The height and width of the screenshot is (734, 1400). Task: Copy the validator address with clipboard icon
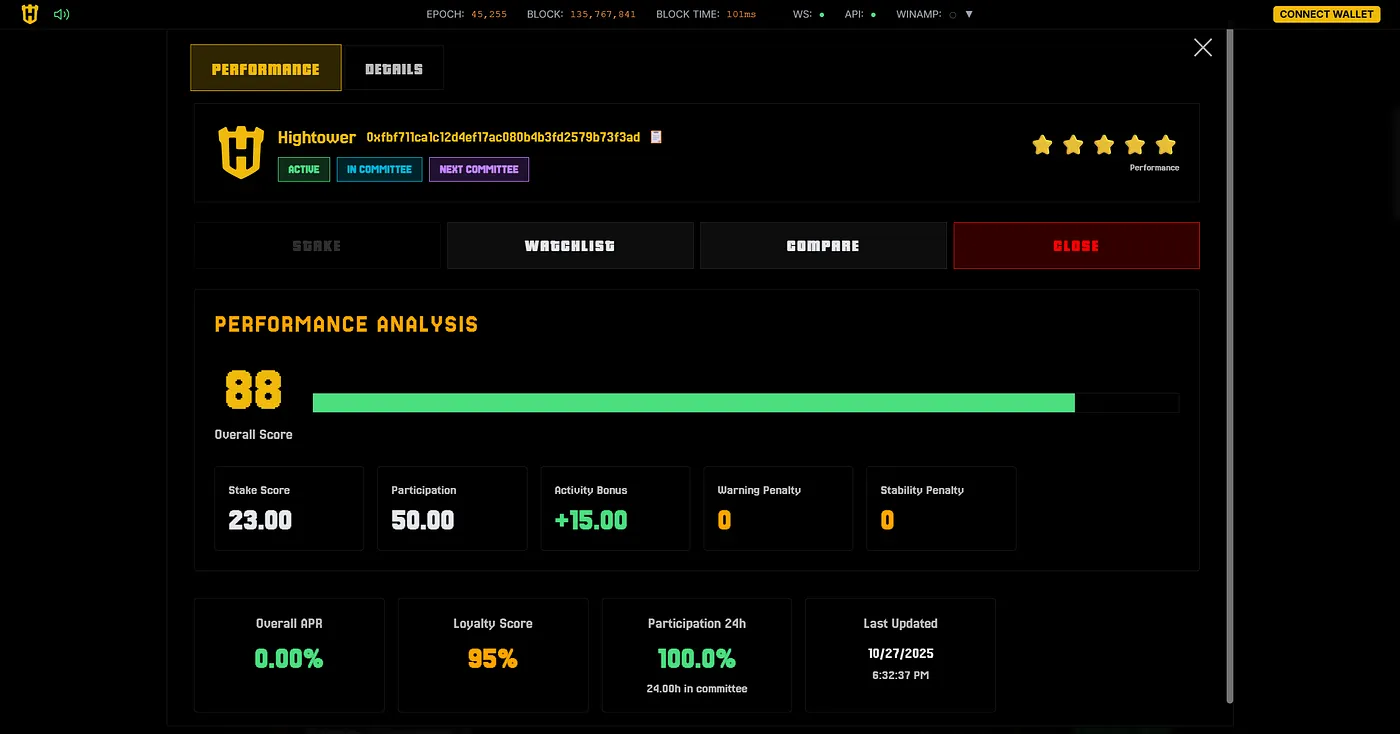pos(656,137)
